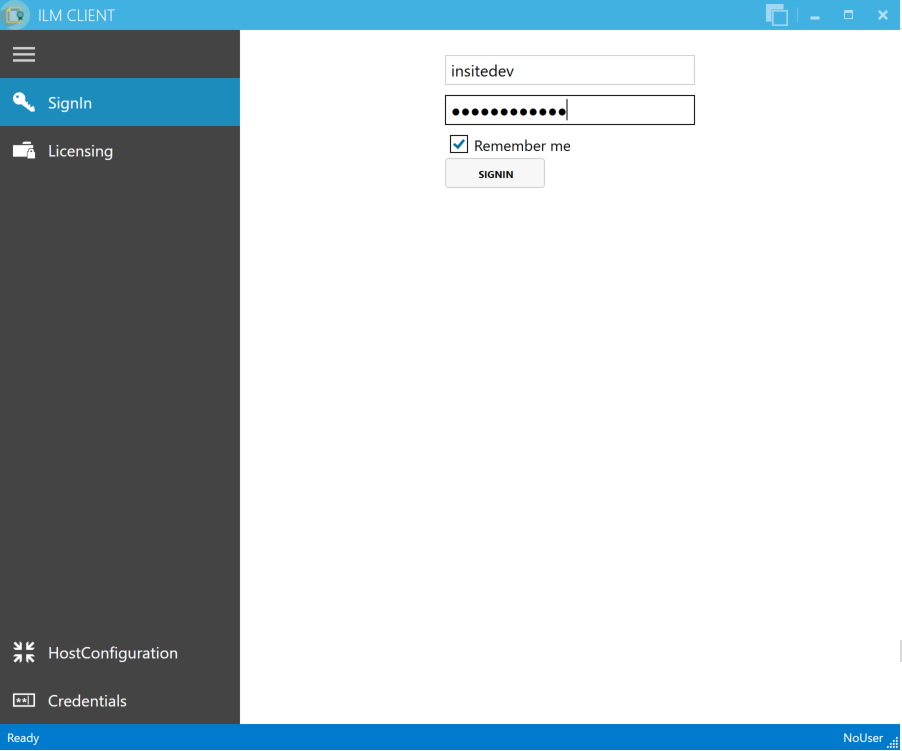The image size is (902, 751).
Task: Click the overlapping windows icon in title bar
Action: tap(776, 15)
